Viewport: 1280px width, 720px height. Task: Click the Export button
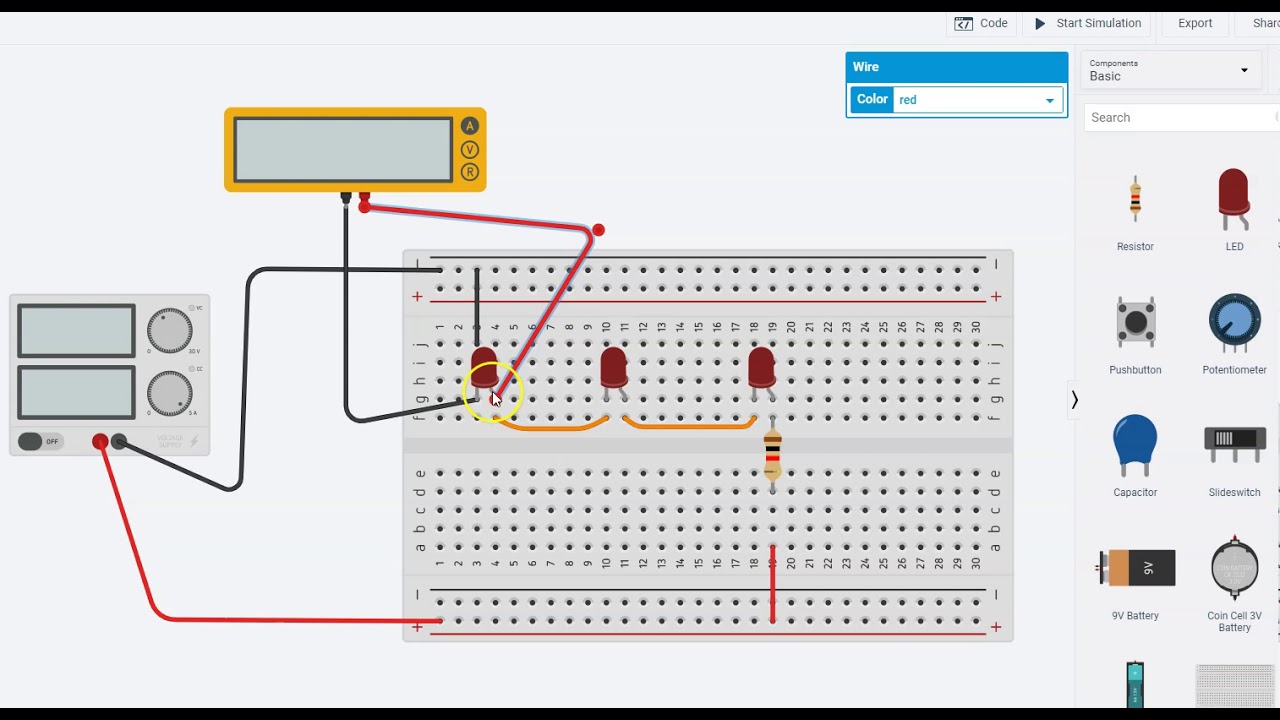1195,23
